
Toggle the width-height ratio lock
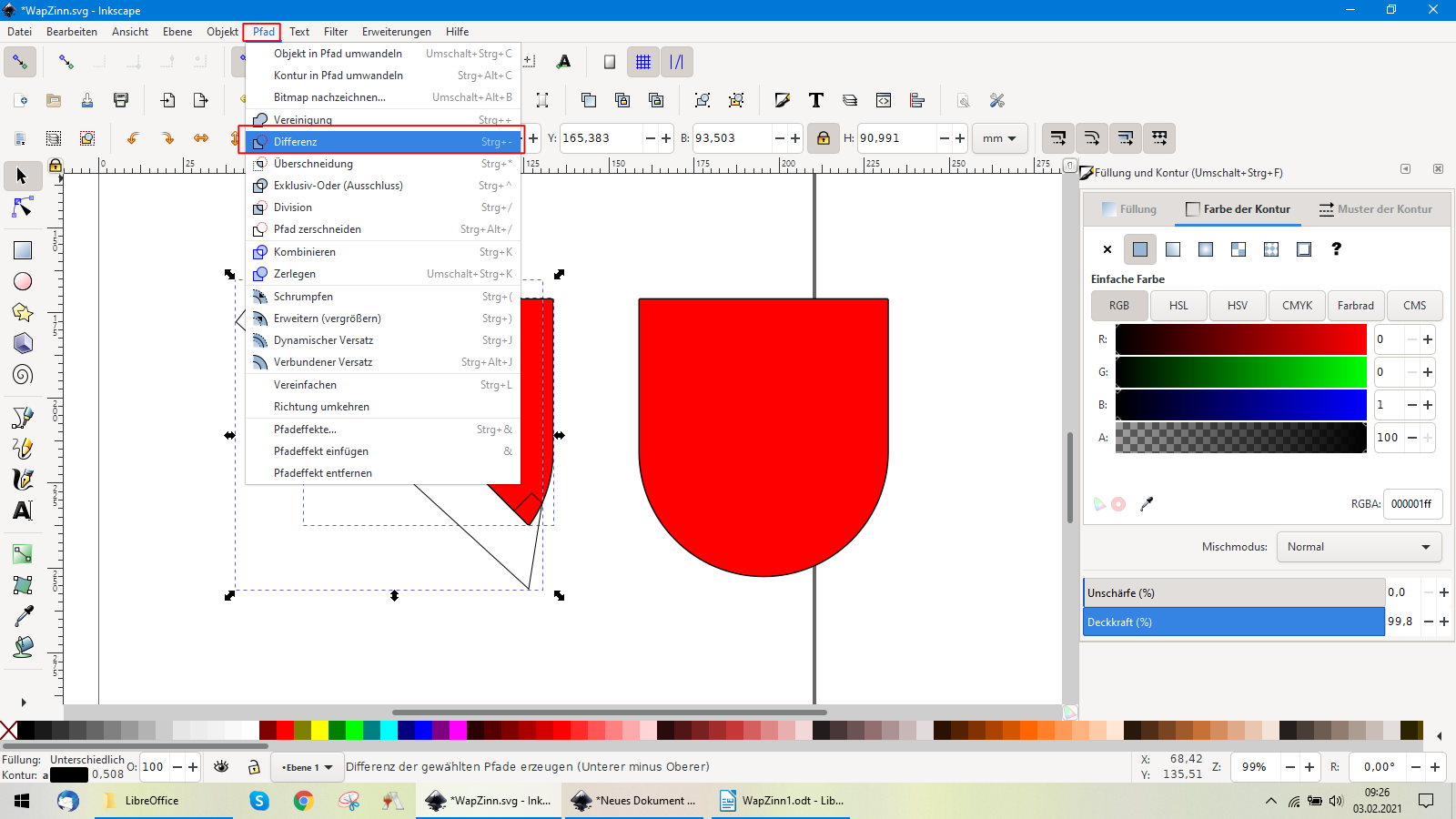coord(823,138)
